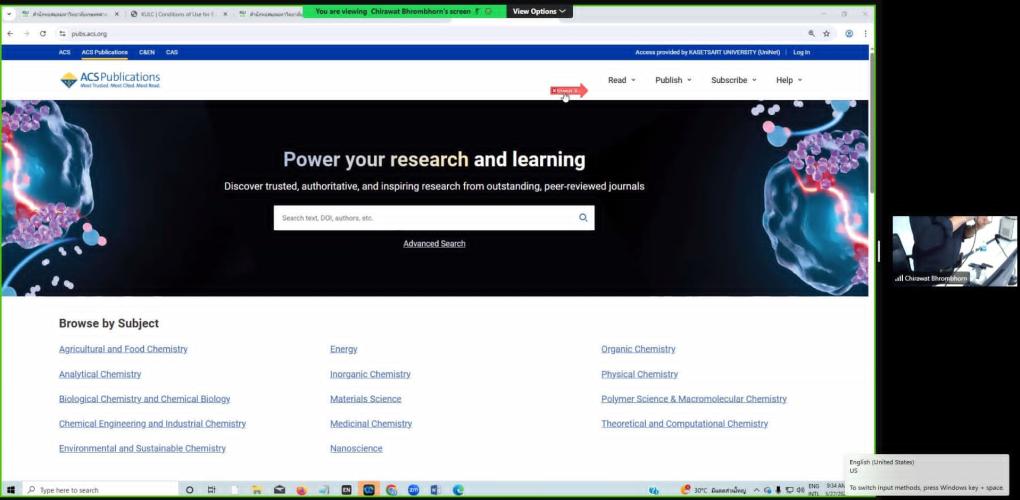The height and width of the screenshot is (500, 1020).
Task: Select C&EN in the top blue bar
Action: coord(147,52)
